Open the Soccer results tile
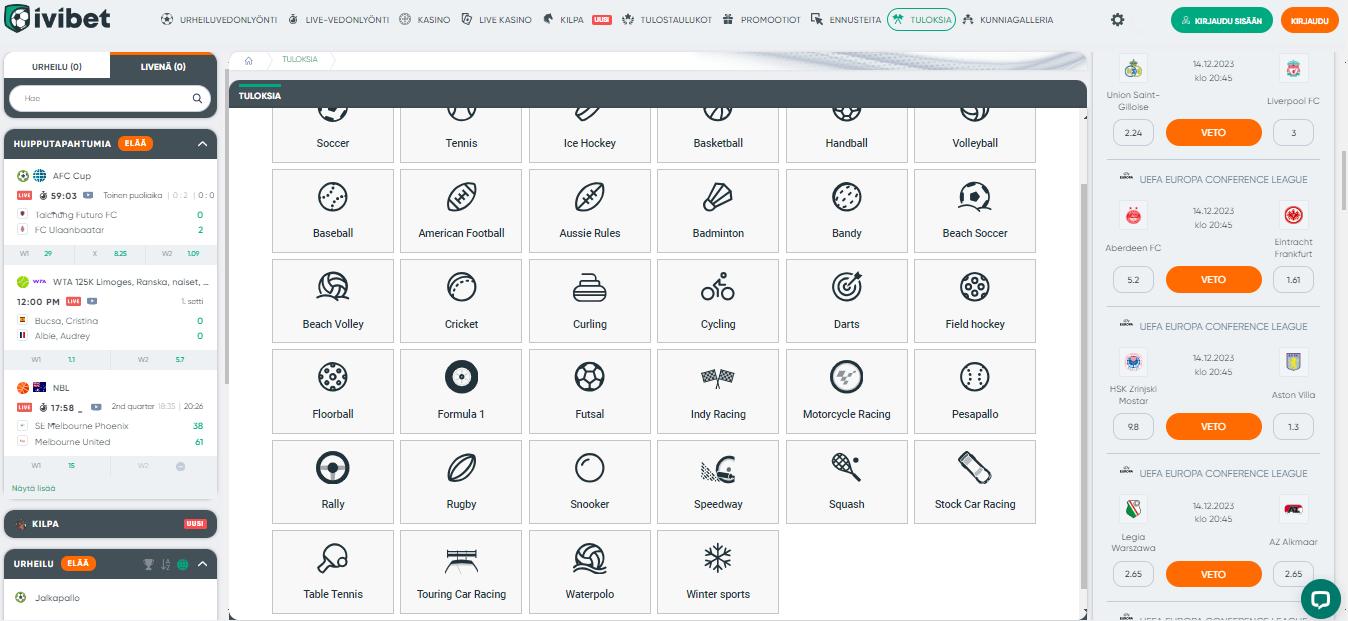The image size is (1348, 621). tap(333, 135)
